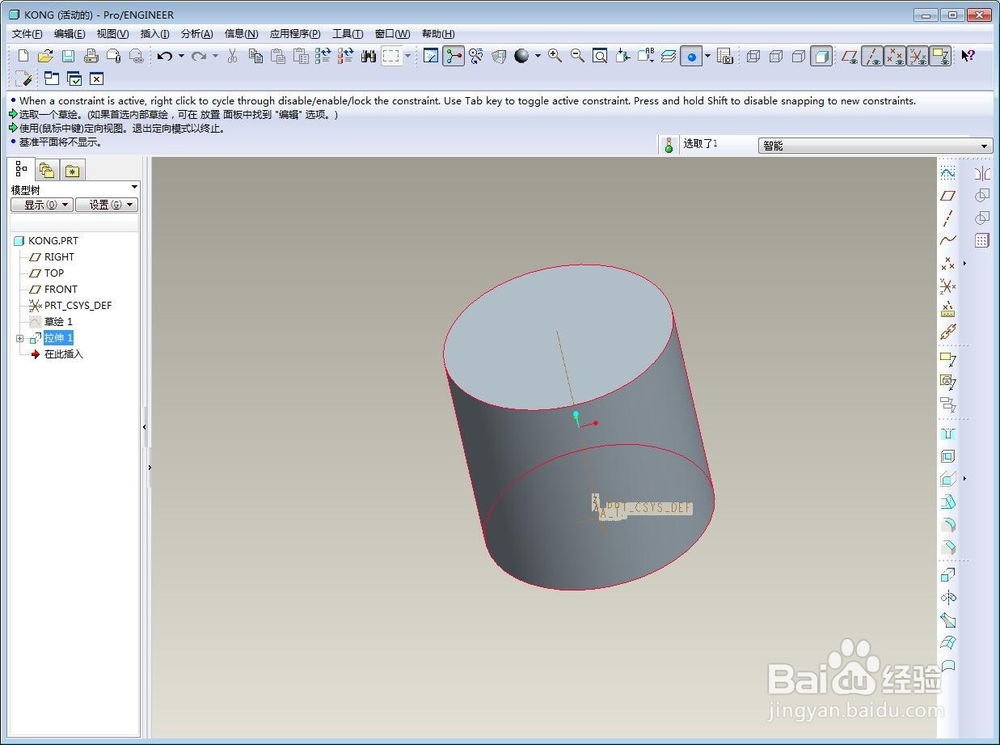The width and height of the screenshot is (1000, 745).
Task: Select the Sketch tool in right toolbar
Action: point(948,173)
